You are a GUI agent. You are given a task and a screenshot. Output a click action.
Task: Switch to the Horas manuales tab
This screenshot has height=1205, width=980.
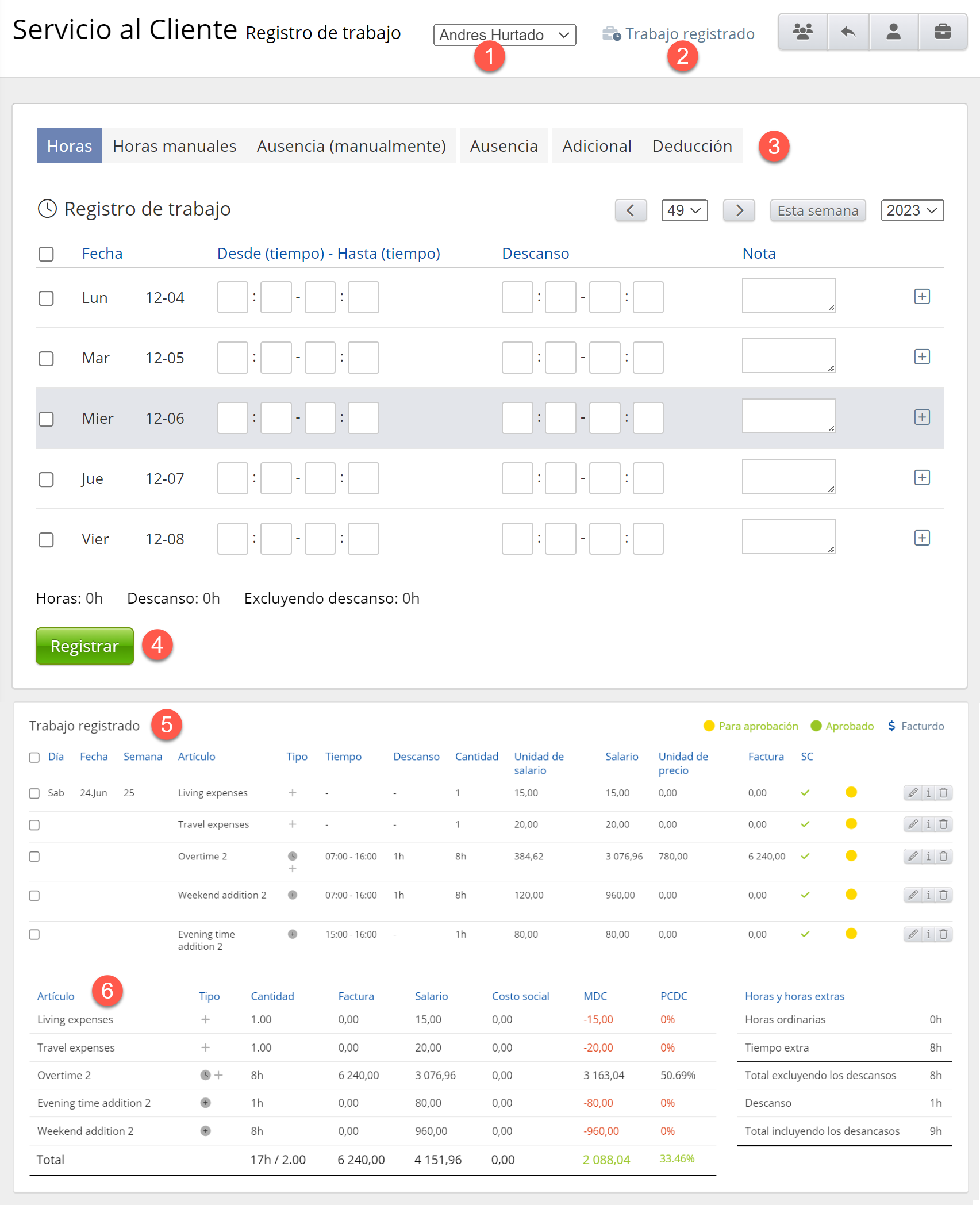(174, 146)
